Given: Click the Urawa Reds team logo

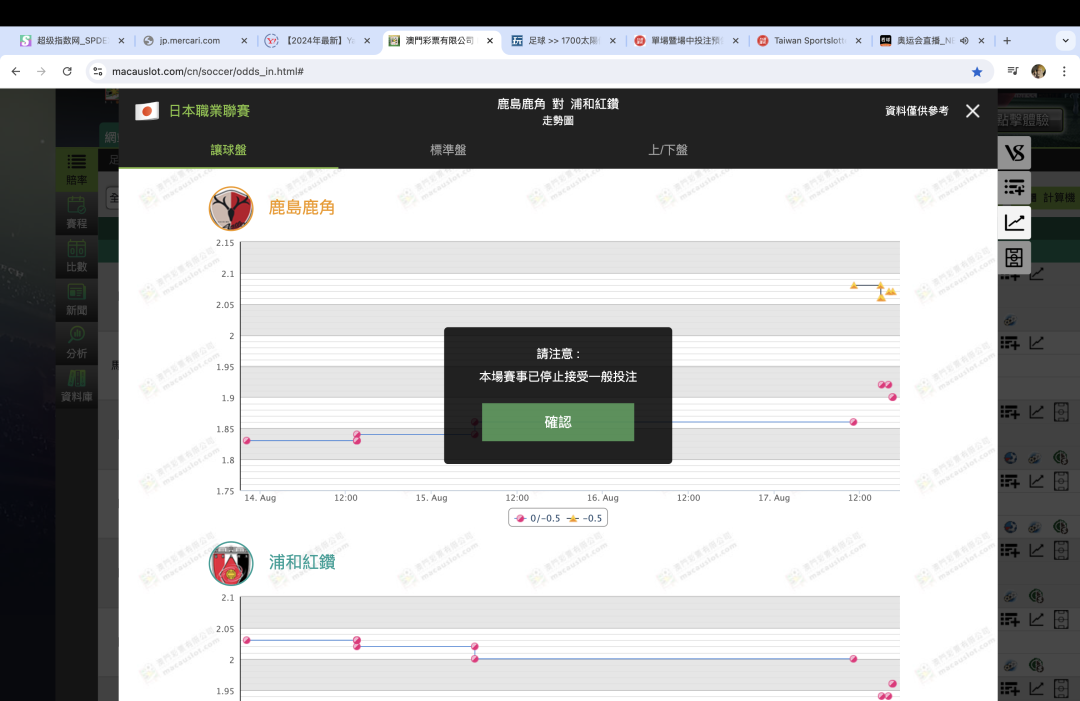Looking at the screenshot, I should click(231, 563).
